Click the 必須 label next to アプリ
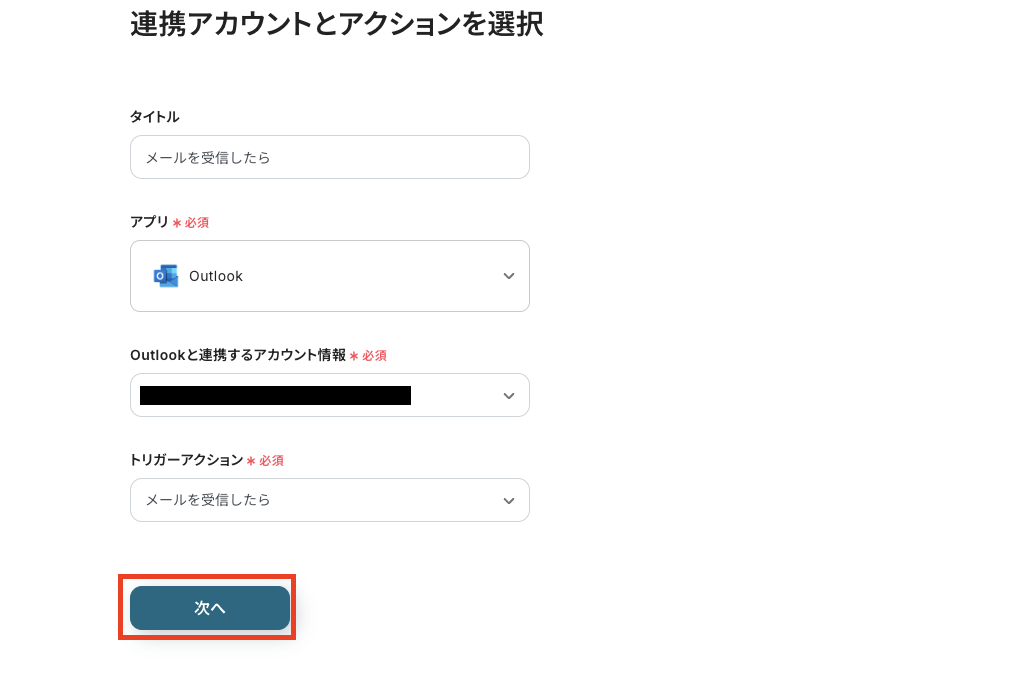This screenshot has width=1010, height=678. tap(196, 222)
